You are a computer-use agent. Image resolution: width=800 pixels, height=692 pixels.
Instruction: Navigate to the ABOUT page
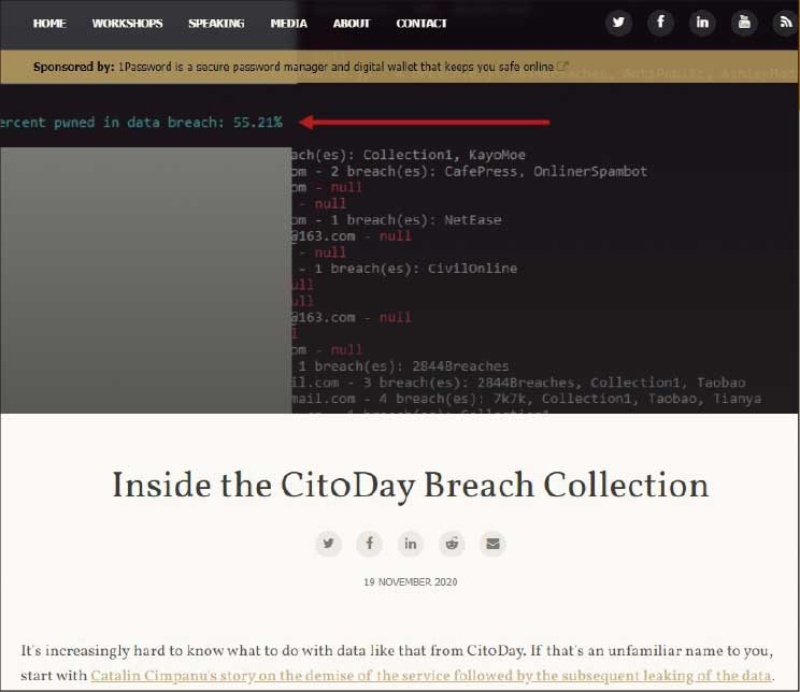351,24
